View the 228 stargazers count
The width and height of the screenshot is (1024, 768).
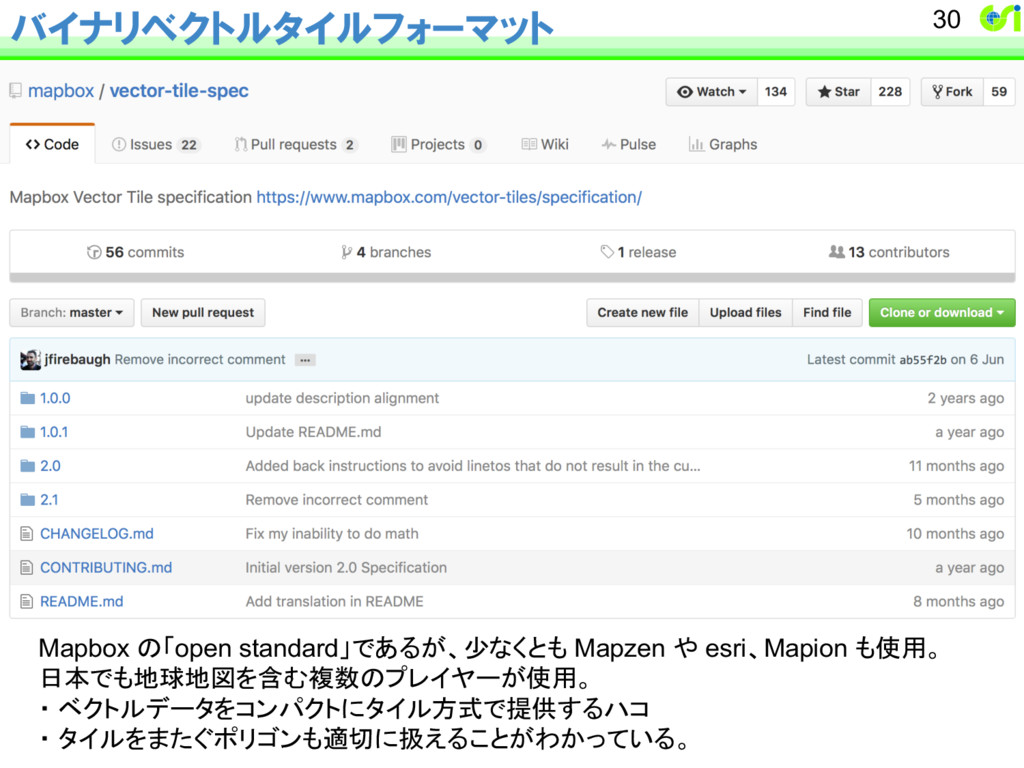[890, 92]
